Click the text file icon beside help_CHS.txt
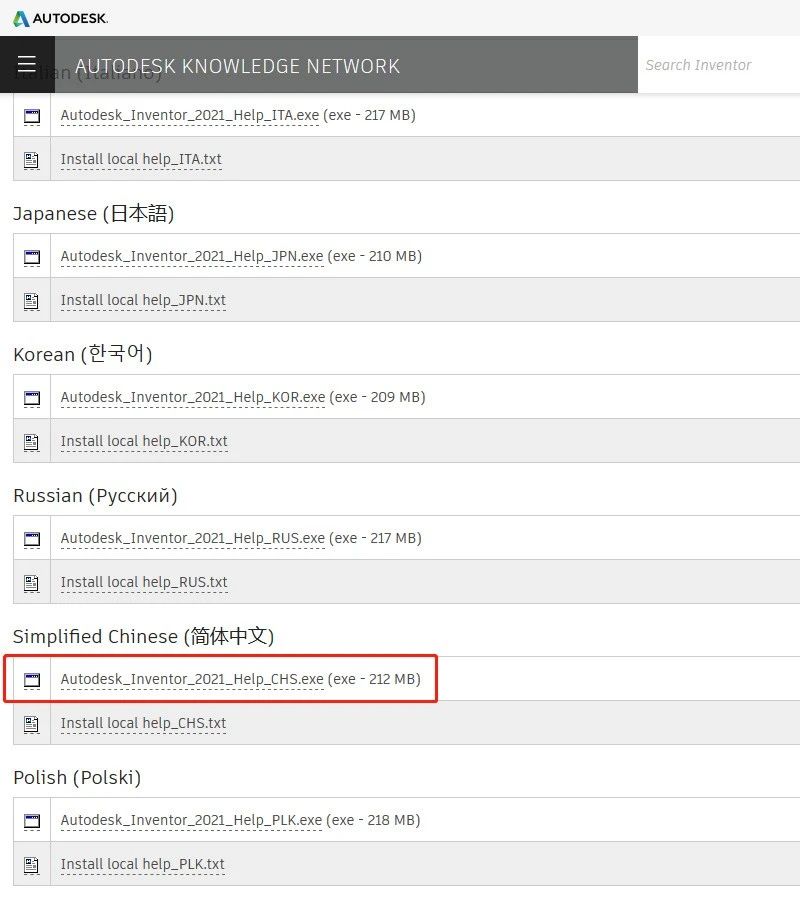This screenshot has height=902, width=800. click(x=32, y=724)
